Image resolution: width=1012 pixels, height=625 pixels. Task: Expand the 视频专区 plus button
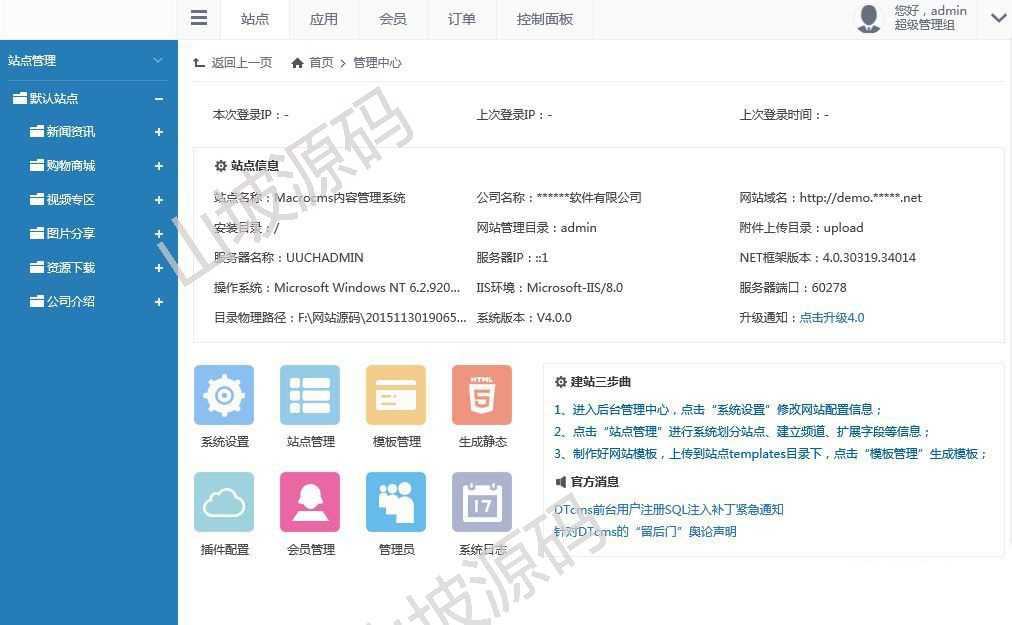coord(159,200)
